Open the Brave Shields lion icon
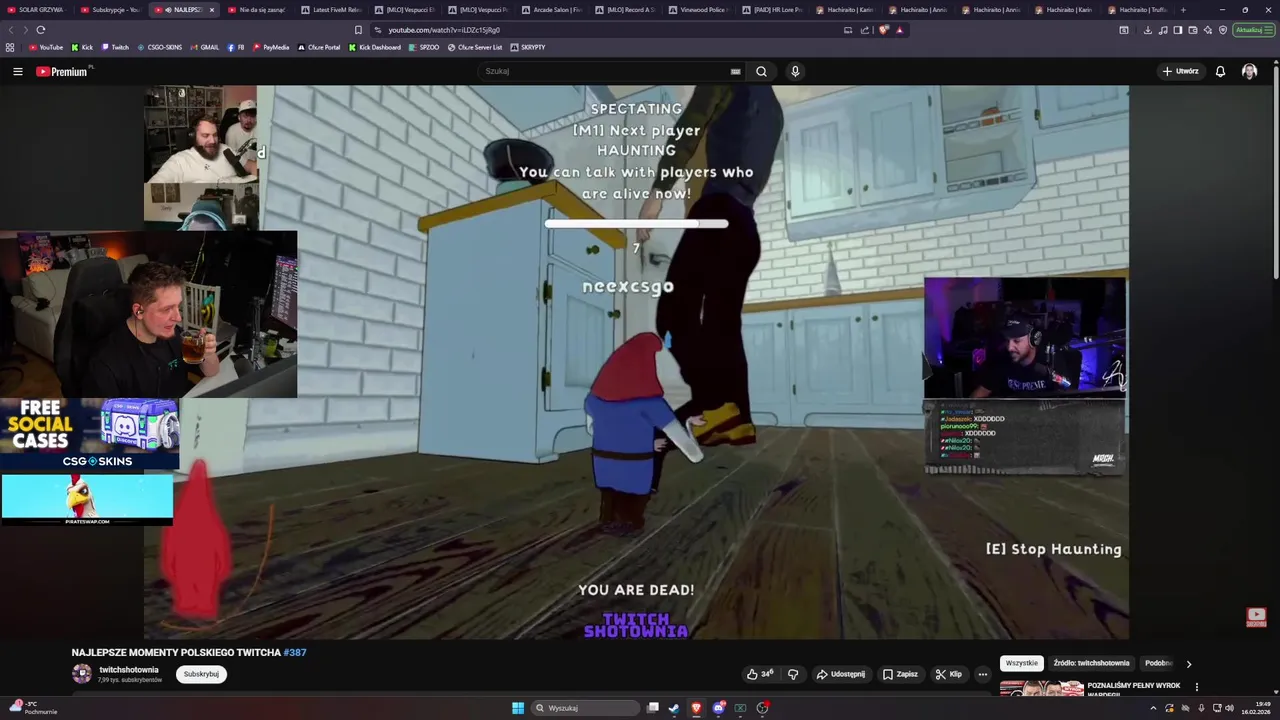 (x=883, y=30)
